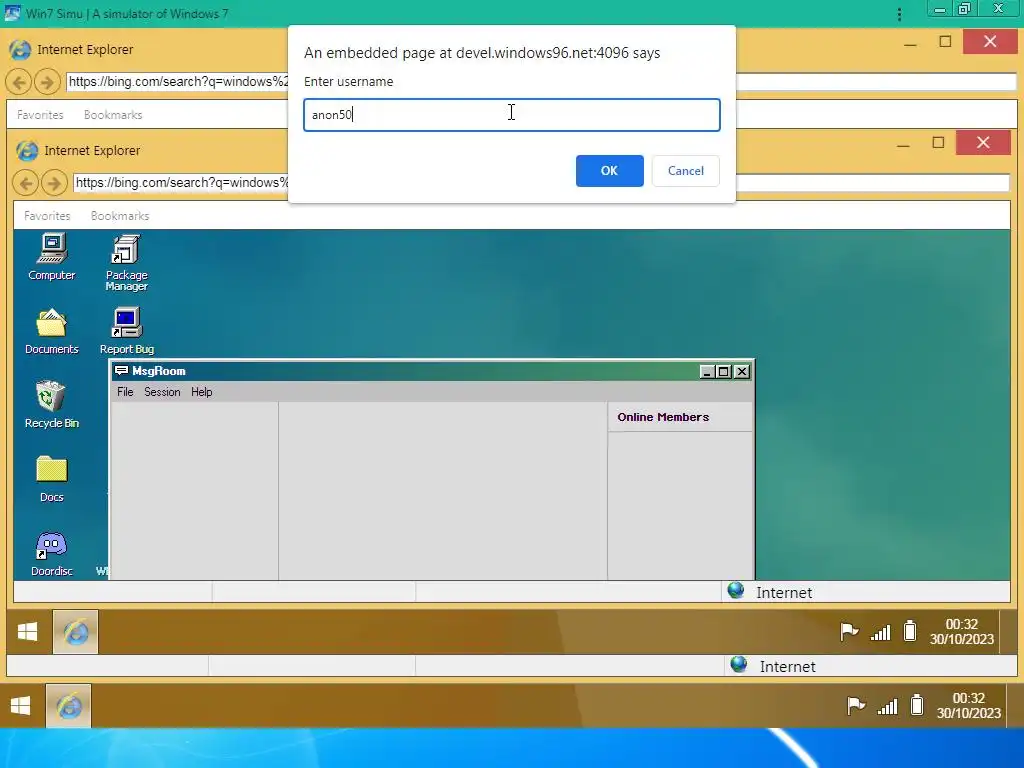
Task: Confirm the username with OK button
Action: 609,170
